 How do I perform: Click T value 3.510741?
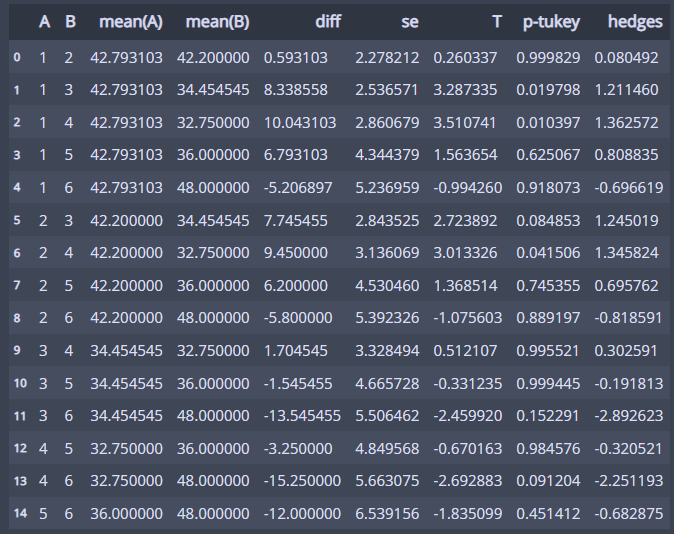coord(464,123)
